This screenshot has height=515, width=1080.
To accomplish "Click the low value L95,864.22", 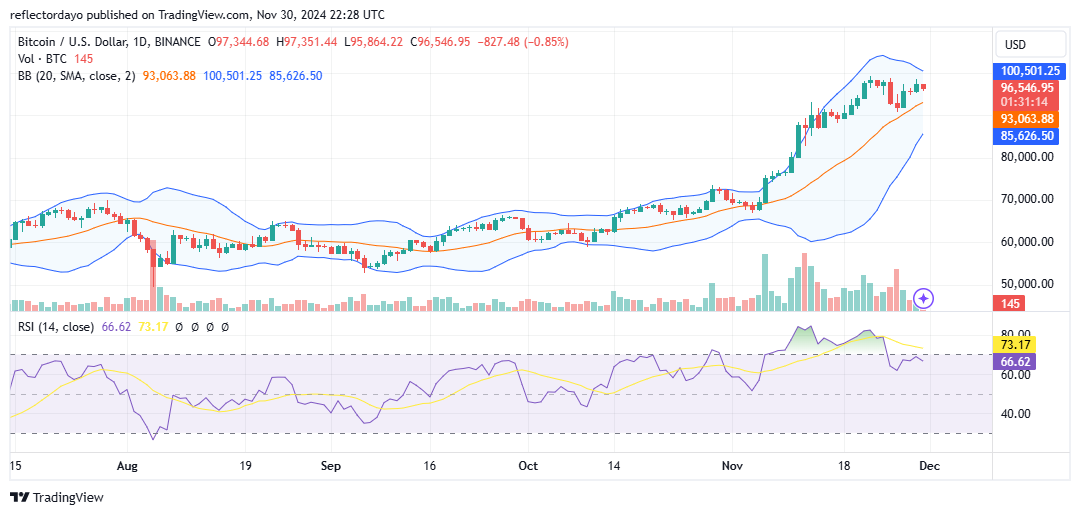I will coord(373,42).
